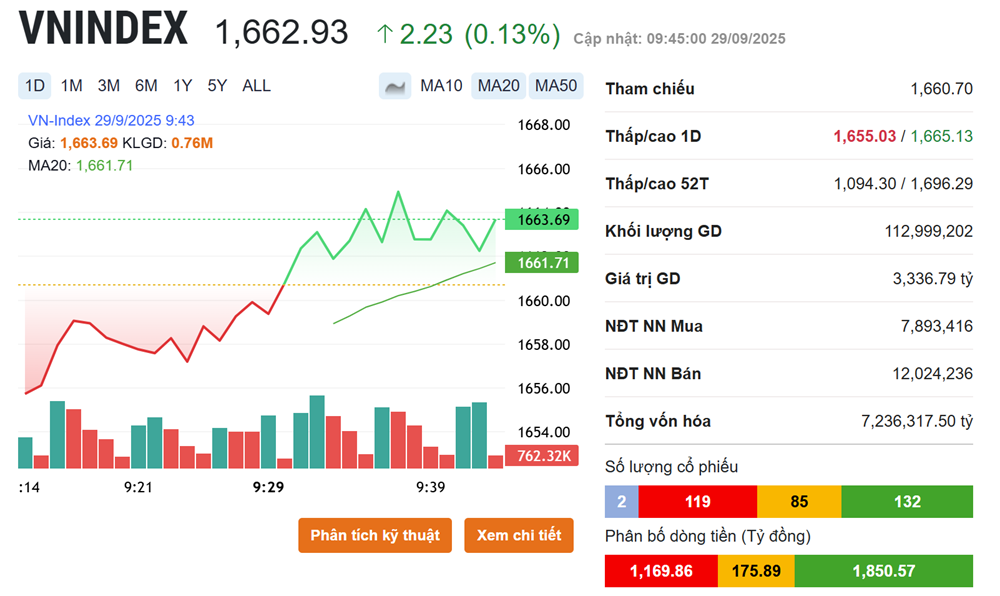Select the 1Y time range
The height and width of the screenshot is (596, 1000).
pyautogui.click(x=182, y=86)
